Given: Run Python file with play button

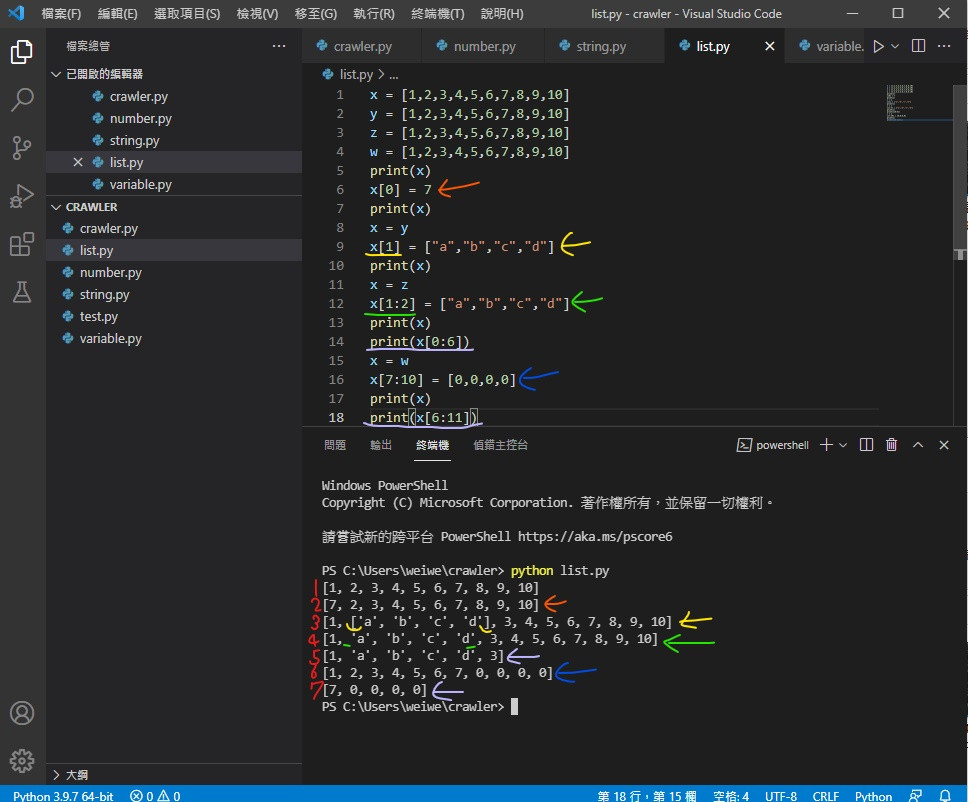Looking at the screenshot, I should click(878, 46).
